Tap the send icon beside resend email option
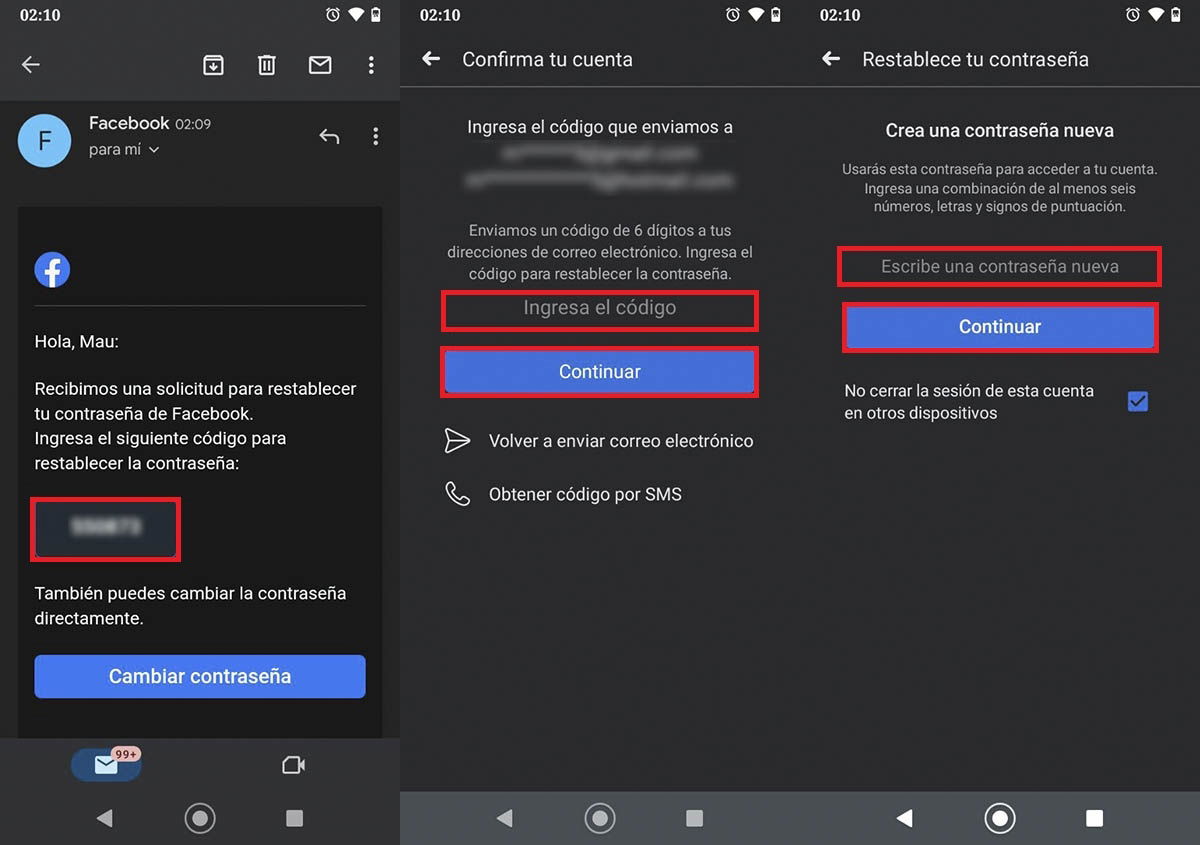The image size is (1200, 845). [457, 440]
